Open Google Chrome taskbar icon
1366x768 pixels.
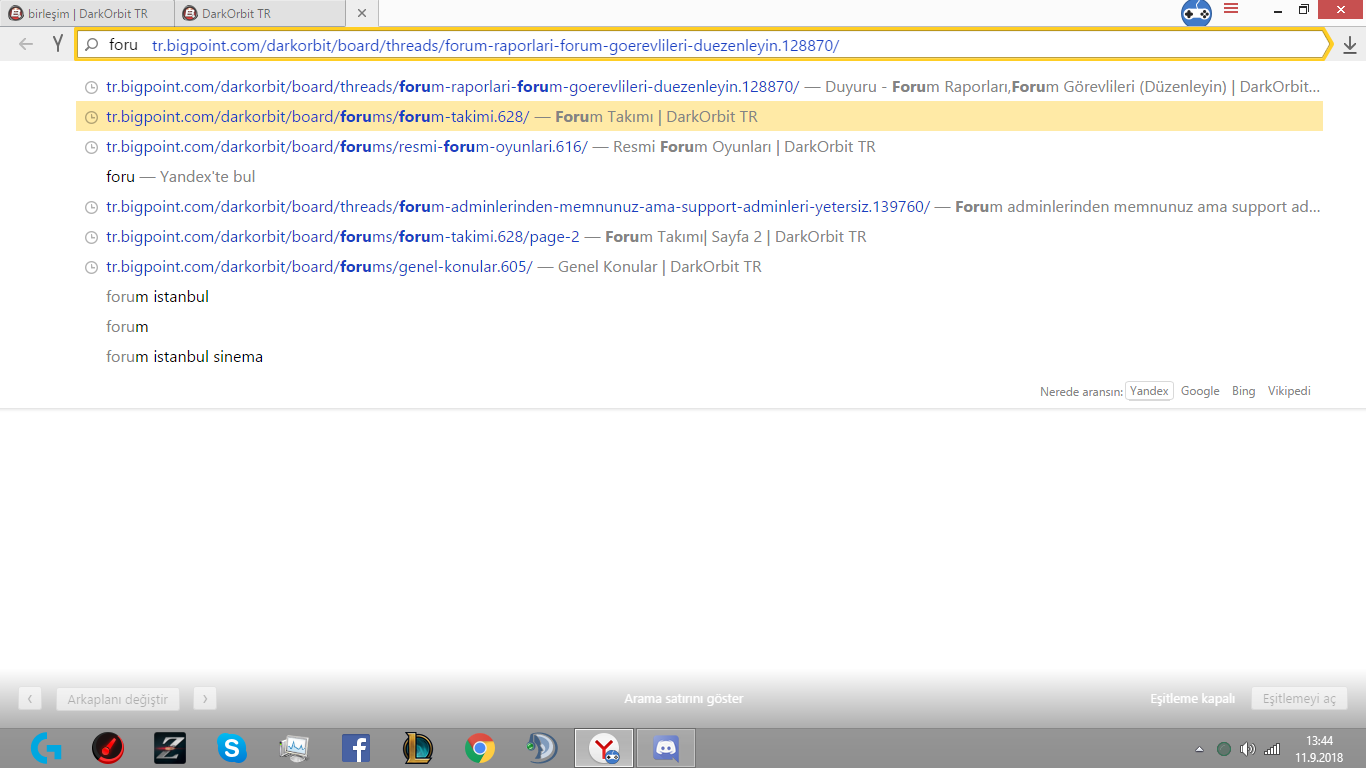point(480,748)
